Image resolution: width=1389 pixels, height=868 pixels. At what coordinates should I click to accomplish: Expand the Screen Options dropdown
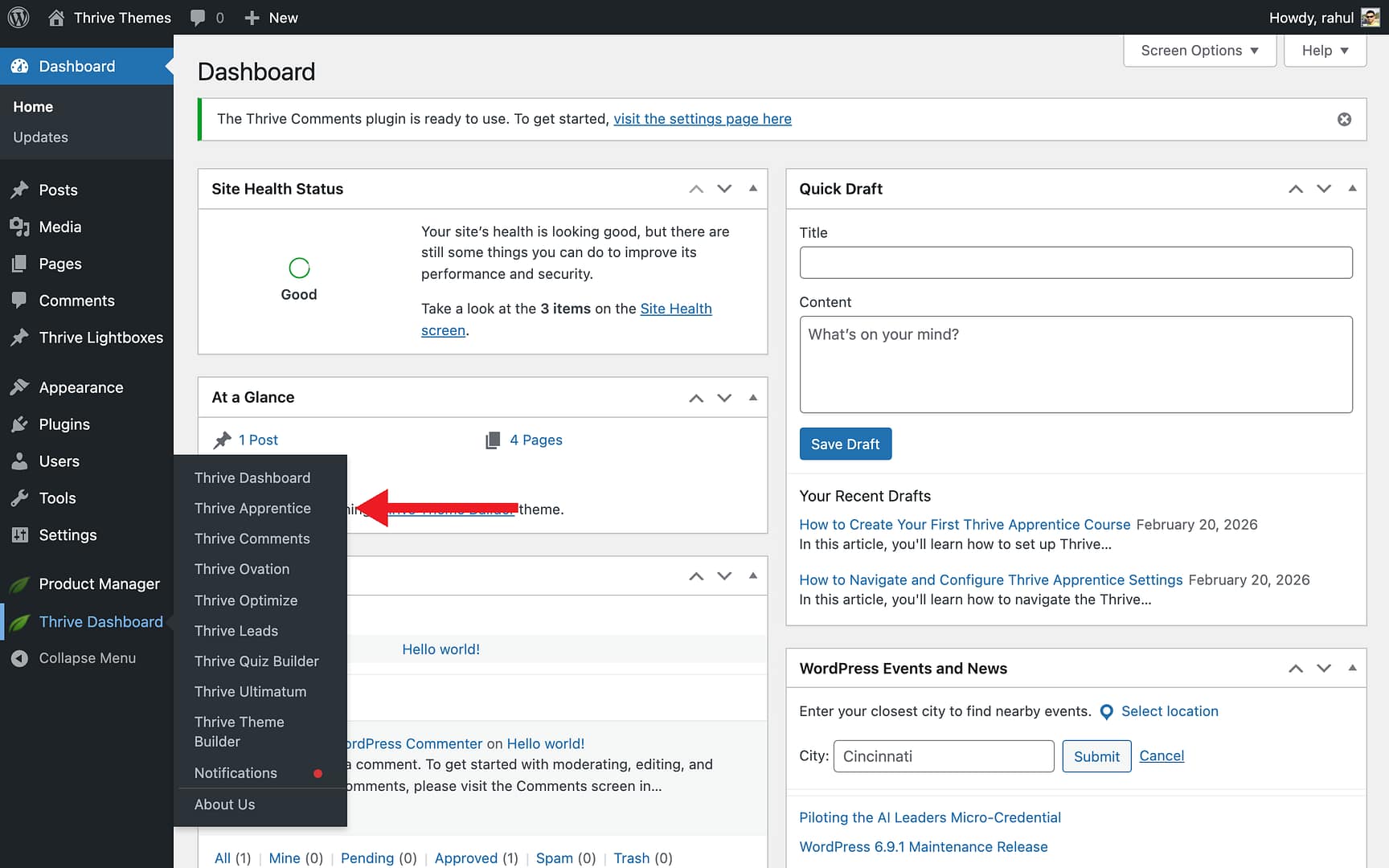point(1199,51)
